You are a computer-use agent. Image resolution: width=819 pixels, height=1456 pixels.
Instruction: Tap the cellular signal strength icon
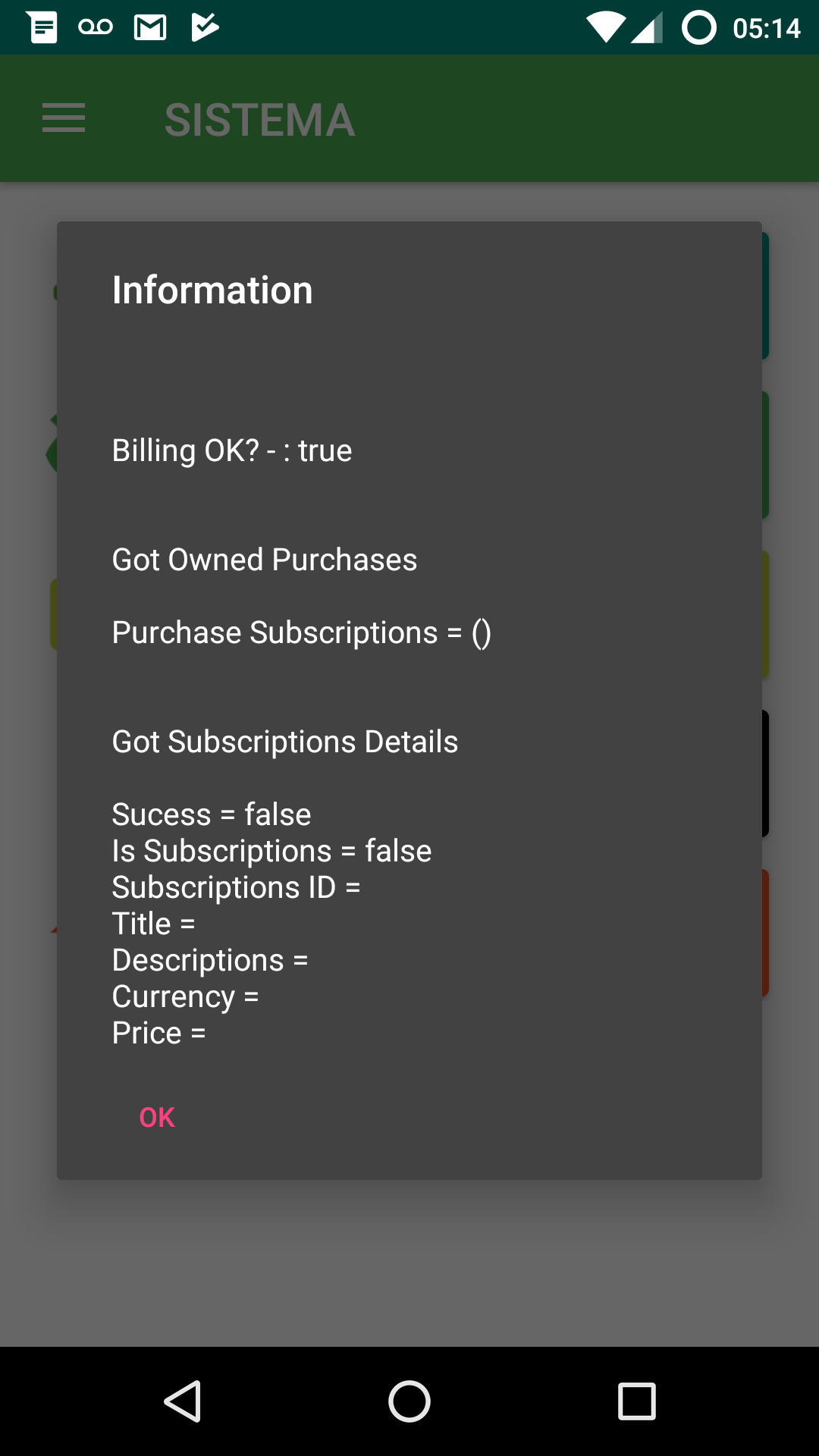(x=648, y=28)
